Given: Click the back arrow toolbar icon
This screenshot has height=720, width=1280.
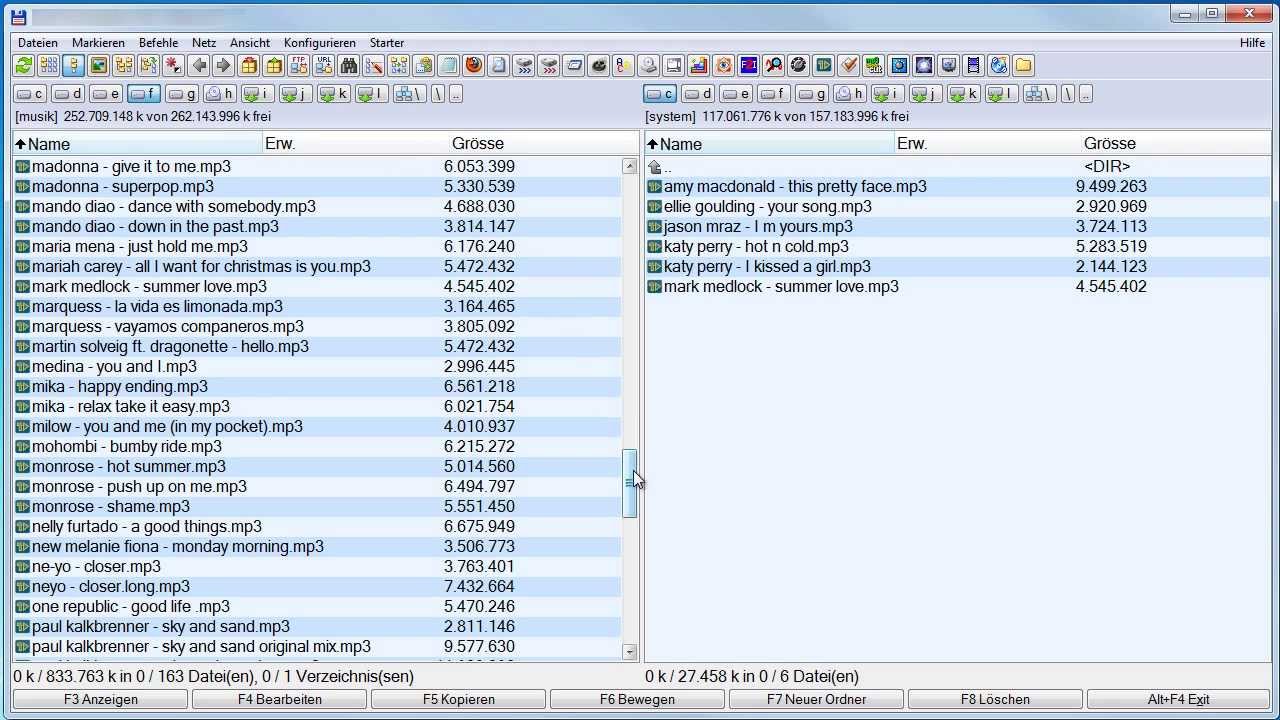Looking at the screenshot, I should [199, 65].
